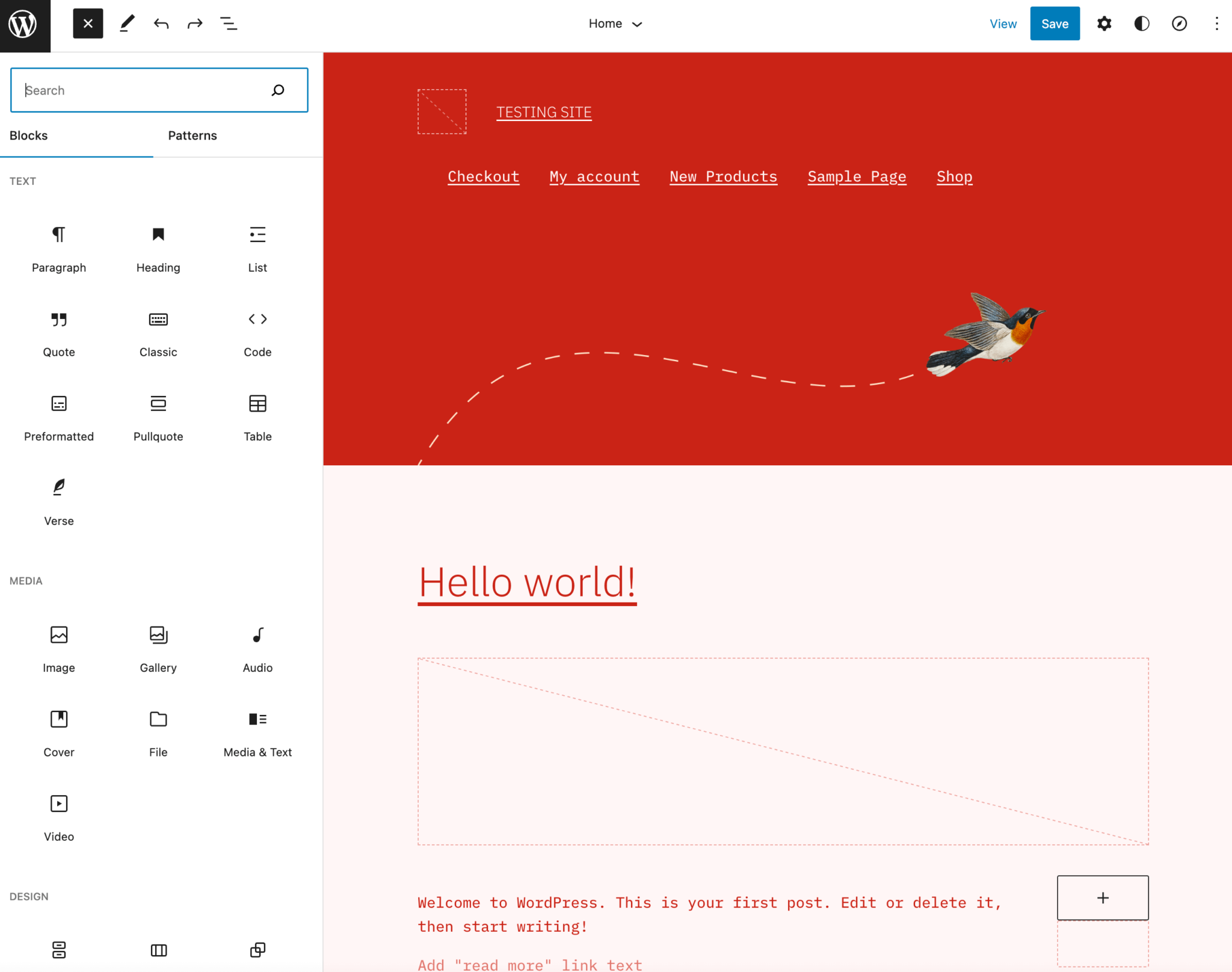Click the My account navigation link
Screen dimensions: 1232x972
click(x=594, y=176)
